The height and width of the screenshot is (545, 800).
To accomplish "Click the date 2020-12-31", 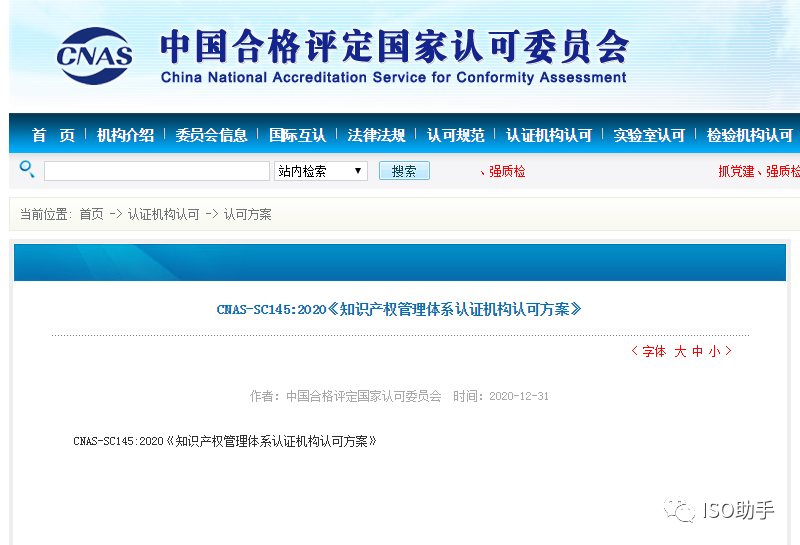I will click(519, 397).
